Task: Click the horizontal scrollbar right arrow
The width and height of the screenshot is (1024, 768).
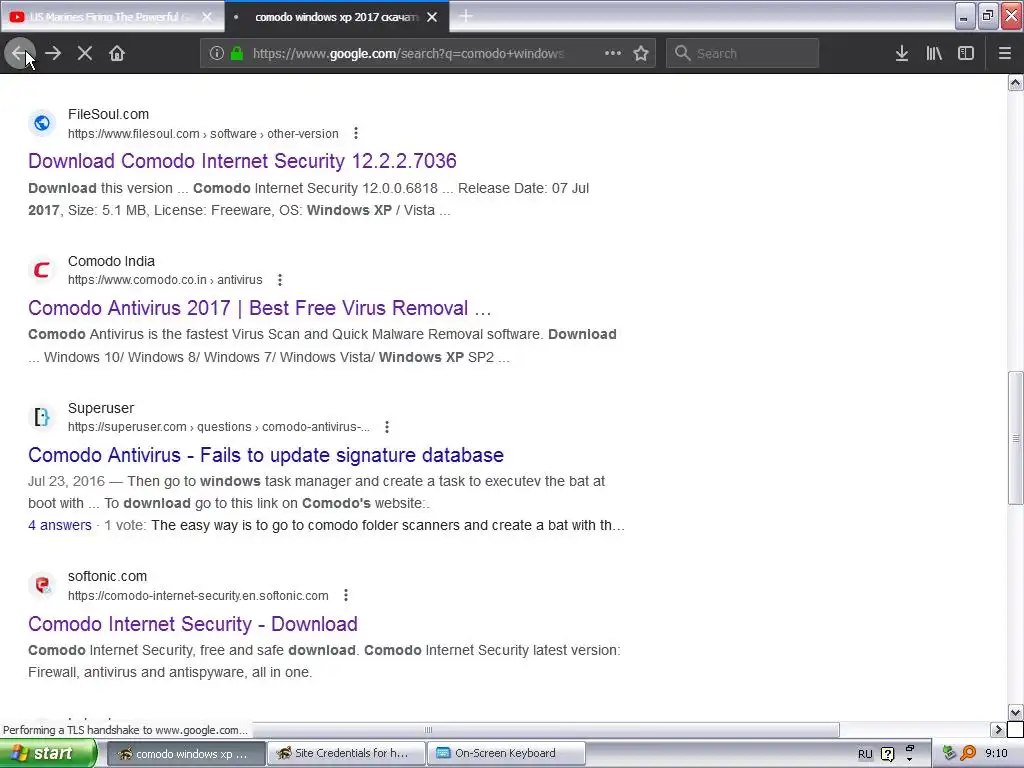Action: (998, 729)
